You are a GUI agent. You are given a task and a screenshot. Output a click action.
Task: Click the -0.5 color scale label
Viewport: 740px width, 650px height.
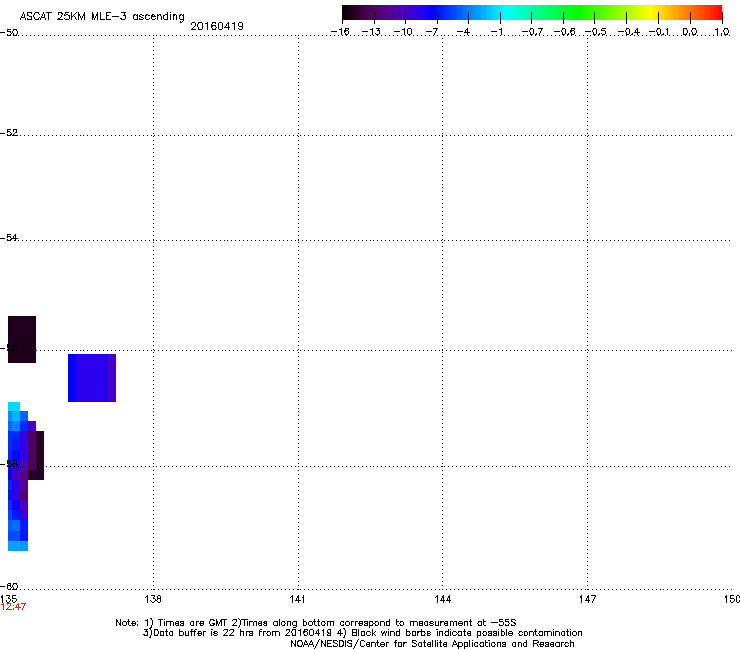point(596,32)
